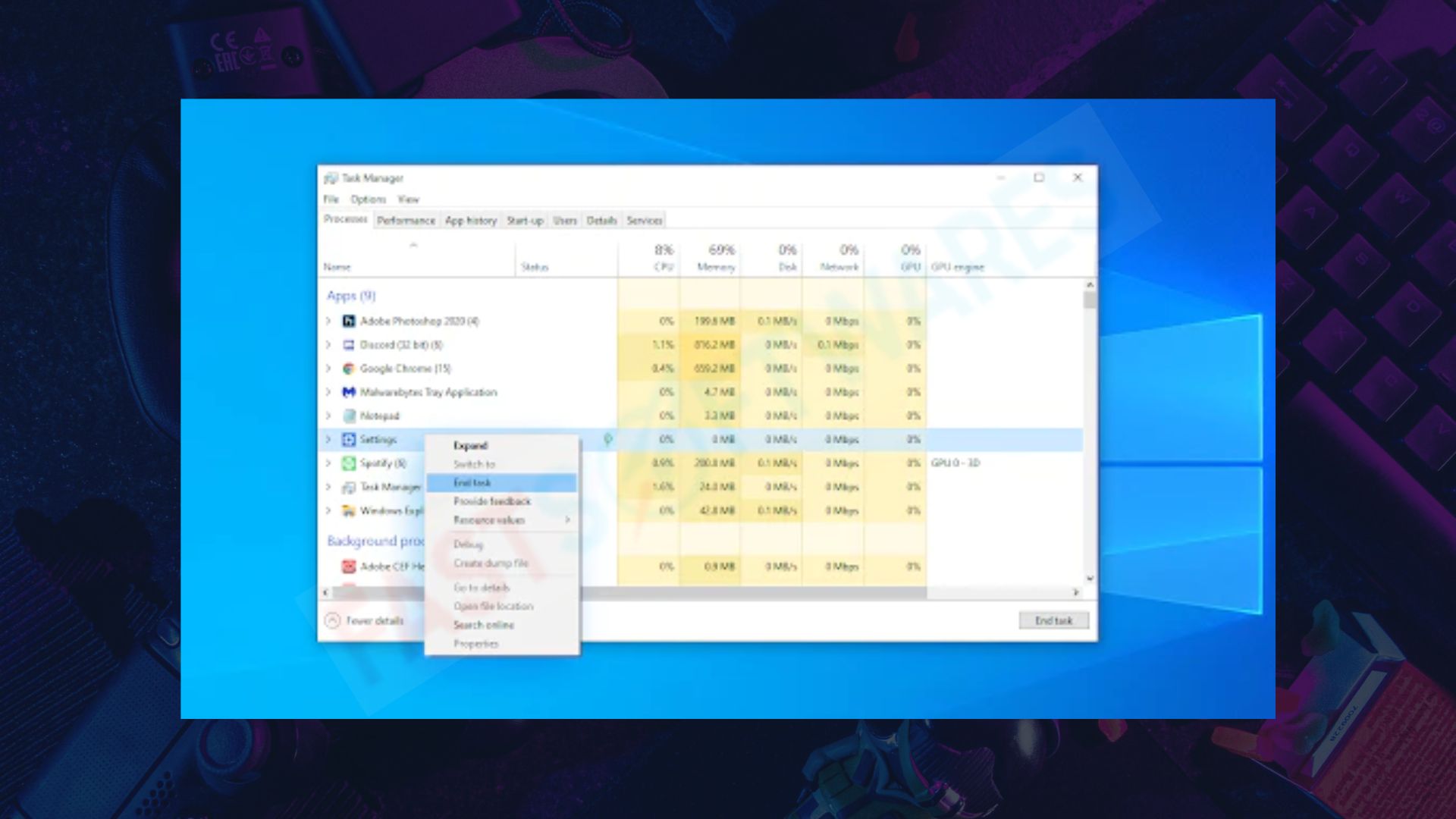
Task: Expand the Adobe Photoshop 2020 process group
Action: [x=328, y=321]
